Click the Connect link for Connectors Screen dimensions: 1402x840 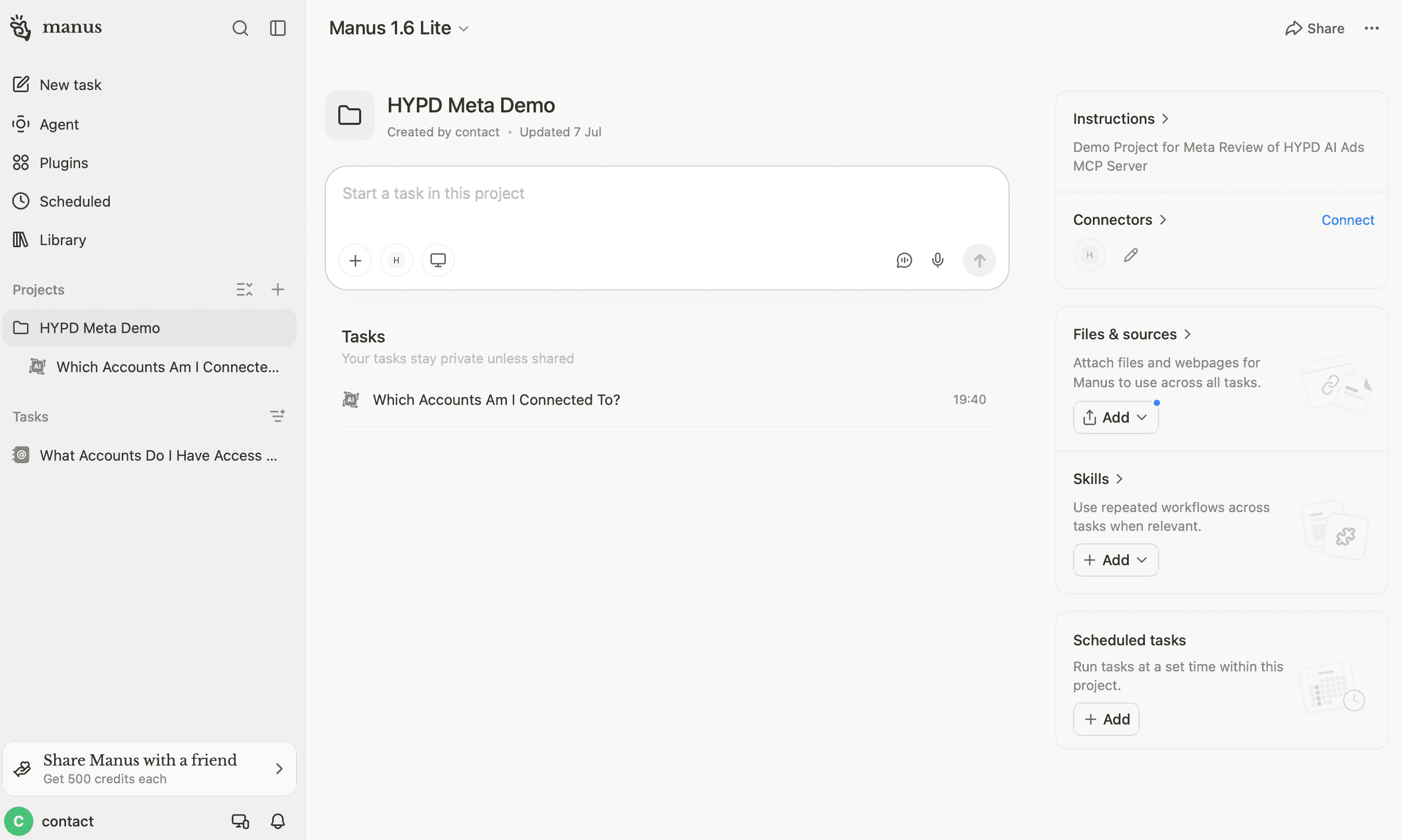[x=1348, y=220]
